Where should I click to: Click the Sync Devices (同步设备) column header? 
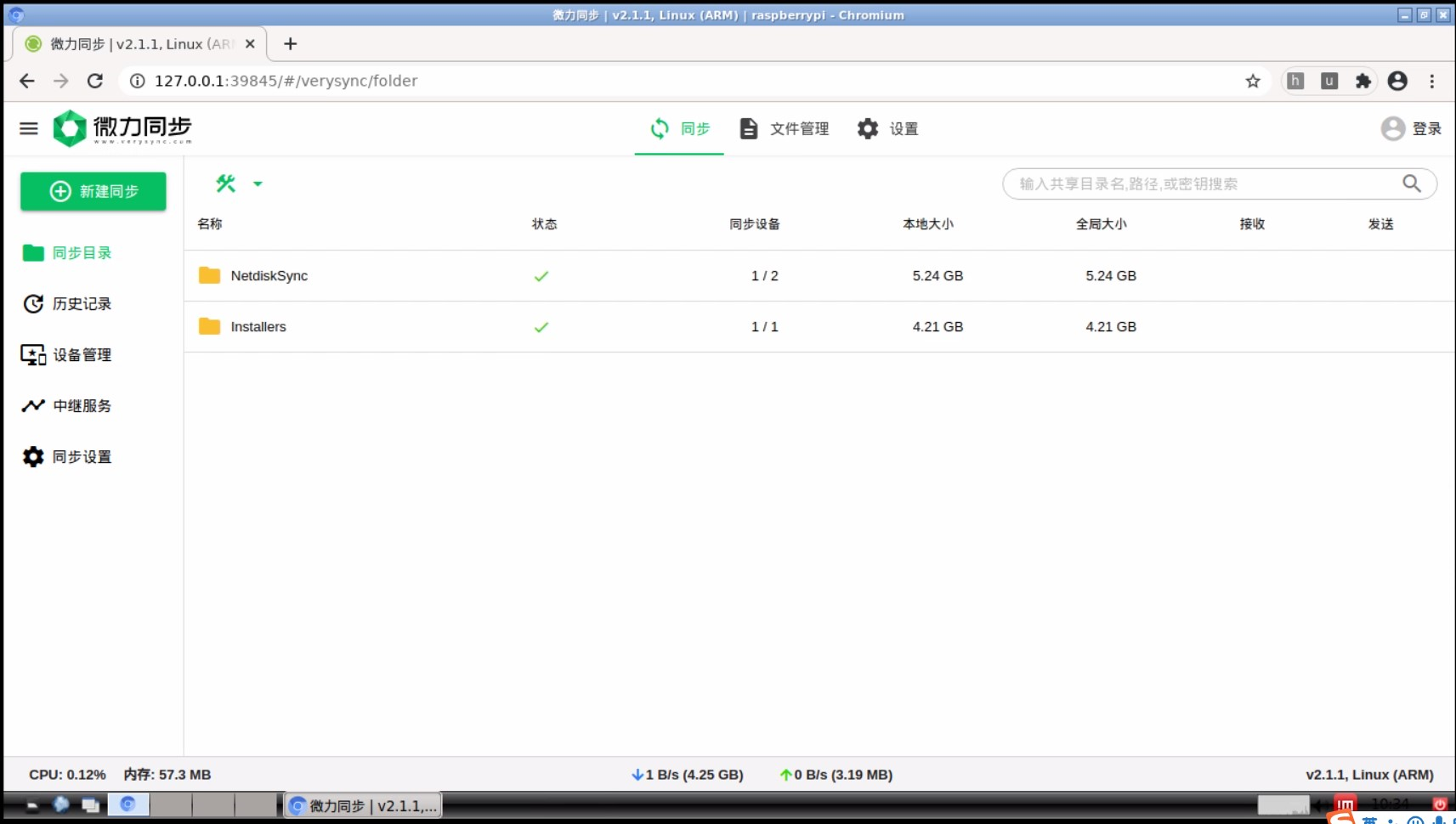(x=755, y=223)
